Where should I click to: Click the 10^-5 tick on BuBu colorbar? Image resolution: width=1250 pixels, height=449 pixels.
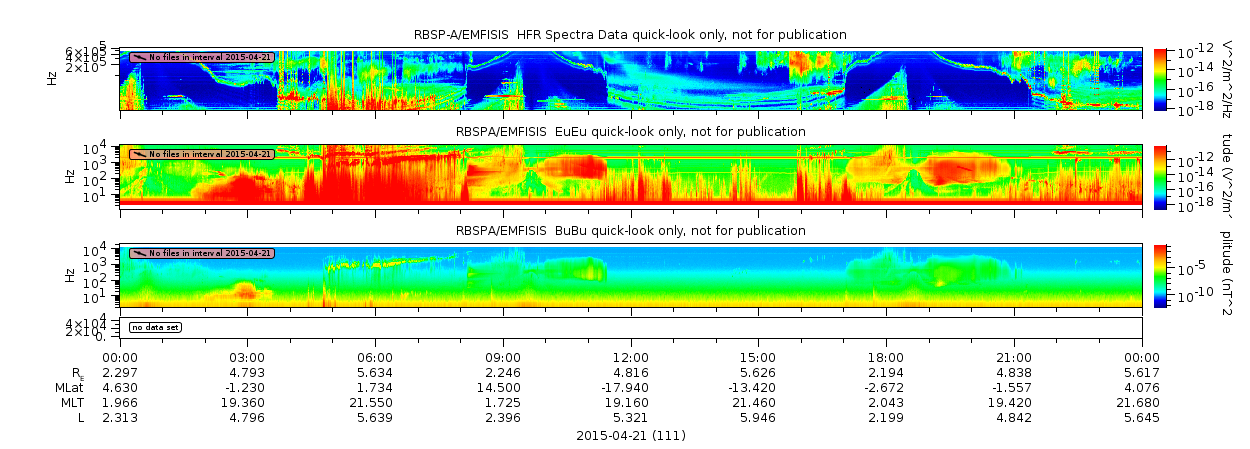1190,267
